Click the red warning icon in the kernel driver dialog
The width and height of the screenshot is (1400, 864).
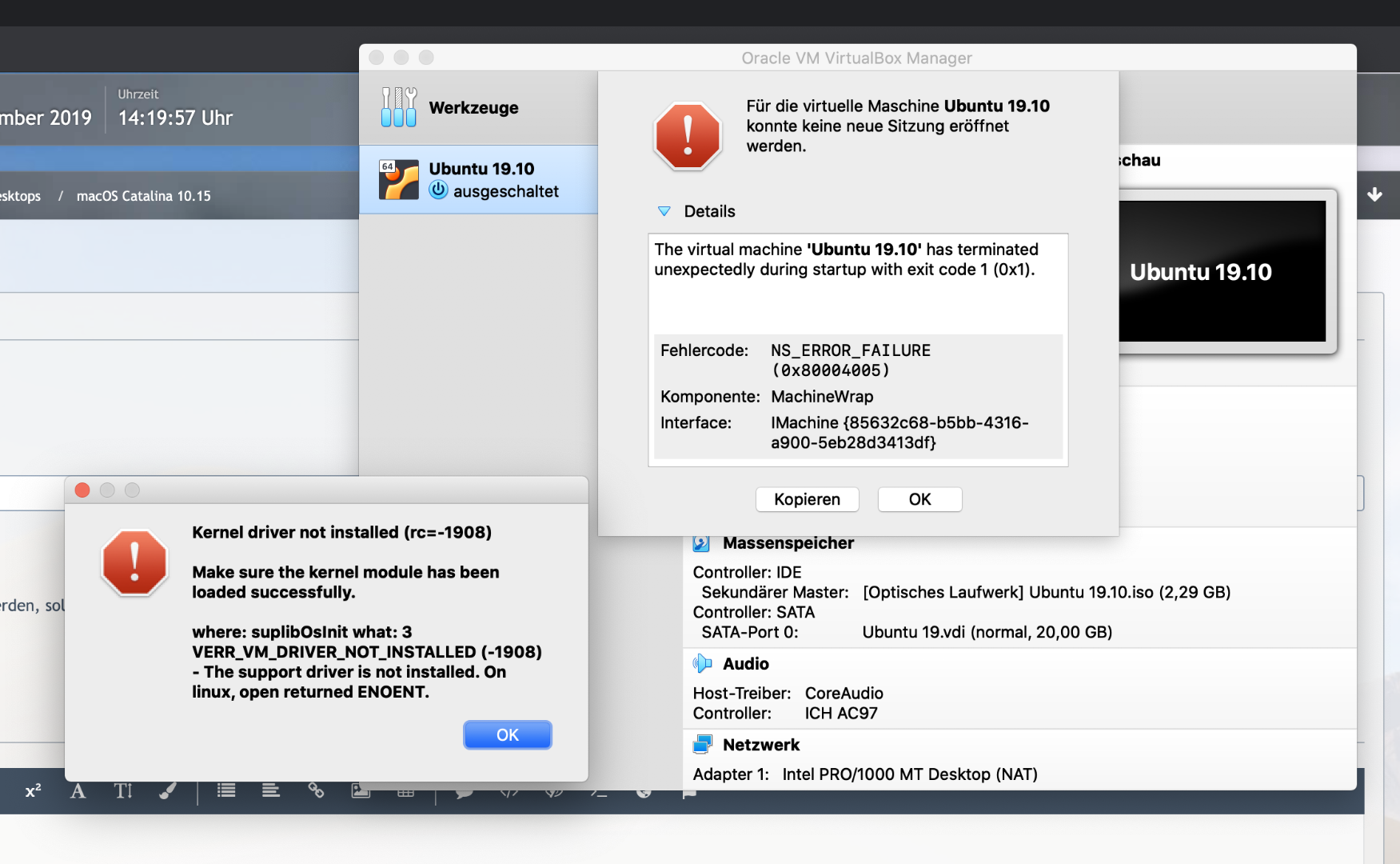134,562
